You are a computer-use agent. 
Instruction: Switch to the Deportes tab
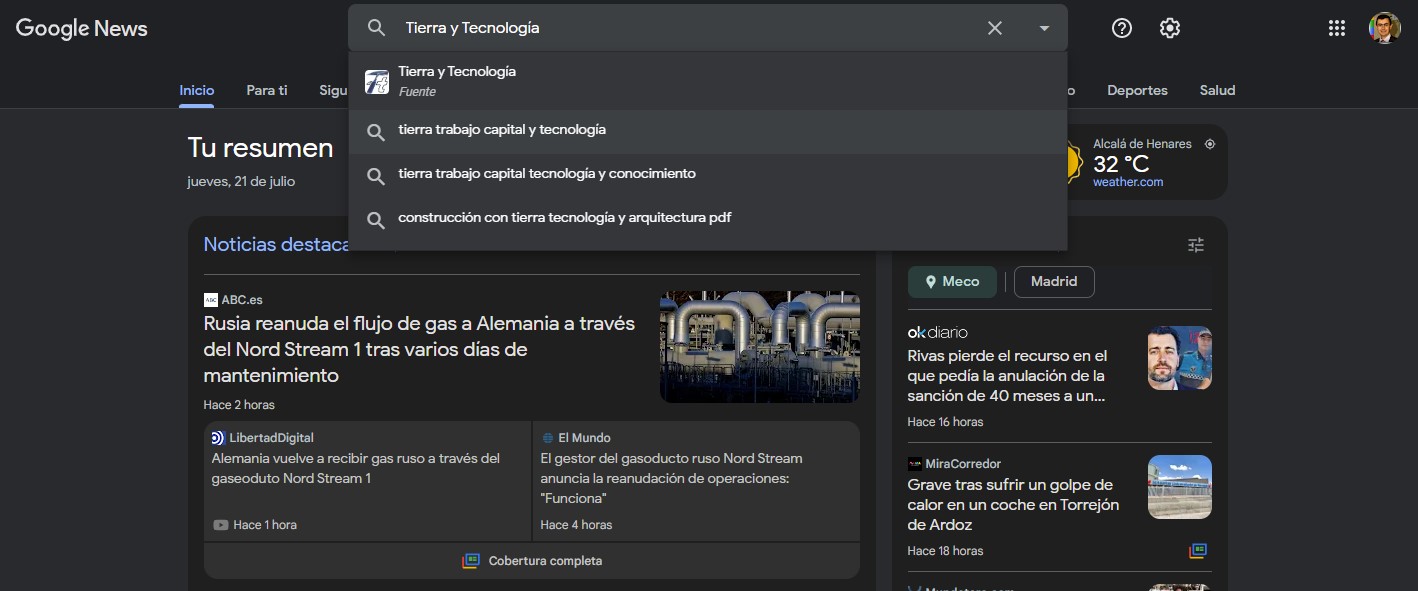1137,90
